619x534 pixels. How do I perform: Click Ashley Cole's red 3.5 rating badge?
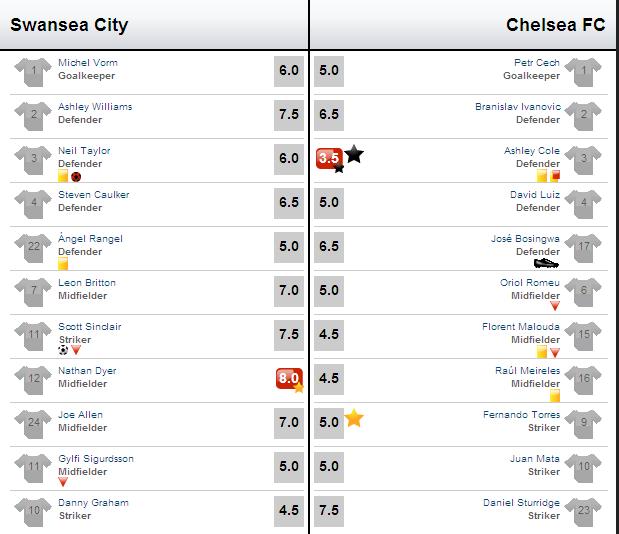329,159
